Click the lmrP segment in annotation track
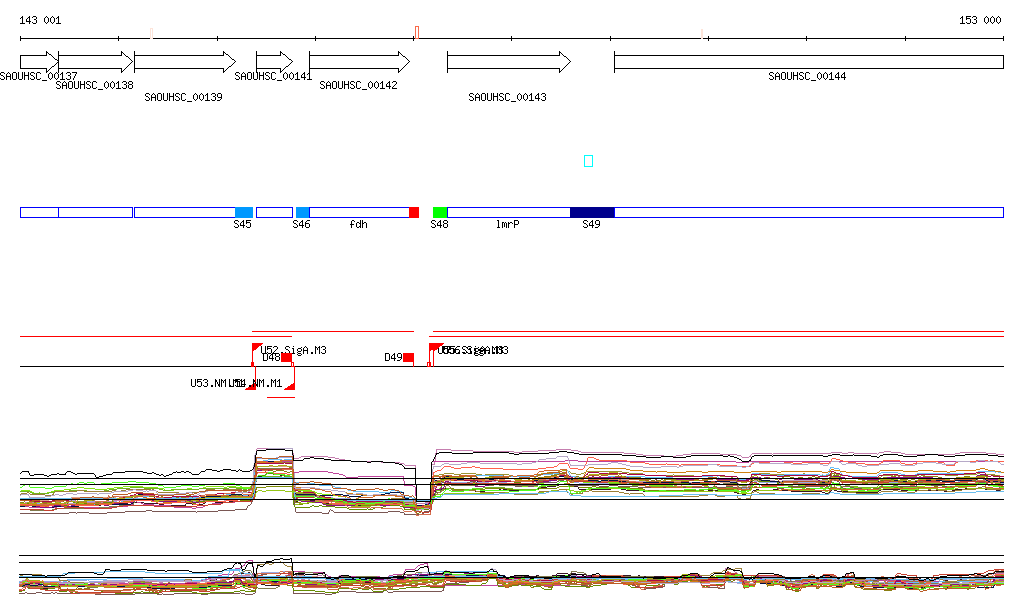Viewport: 1024px width, 611px height. 508,212
